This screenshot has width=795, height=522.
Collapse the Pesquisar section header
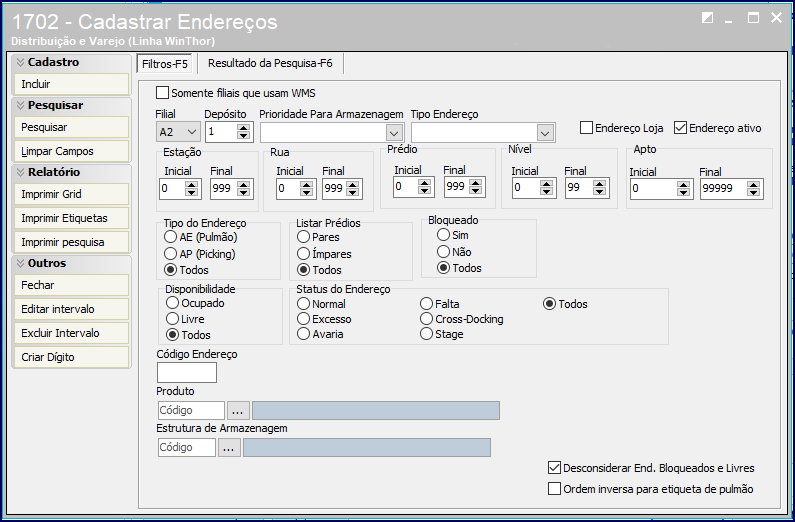tap(71, 105)
